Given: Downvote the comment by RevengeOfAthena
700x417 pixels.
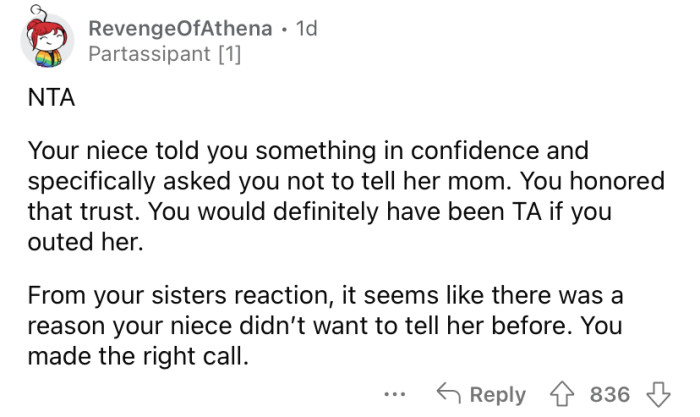Looking at the screenshot, I should [661, 393].
